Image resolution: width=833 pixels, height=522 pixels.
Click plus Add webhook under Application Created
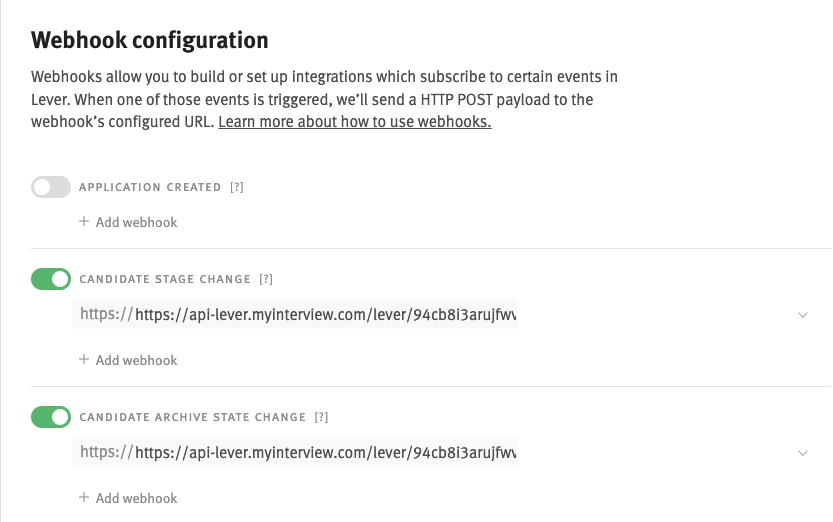[x=128, y=222]
